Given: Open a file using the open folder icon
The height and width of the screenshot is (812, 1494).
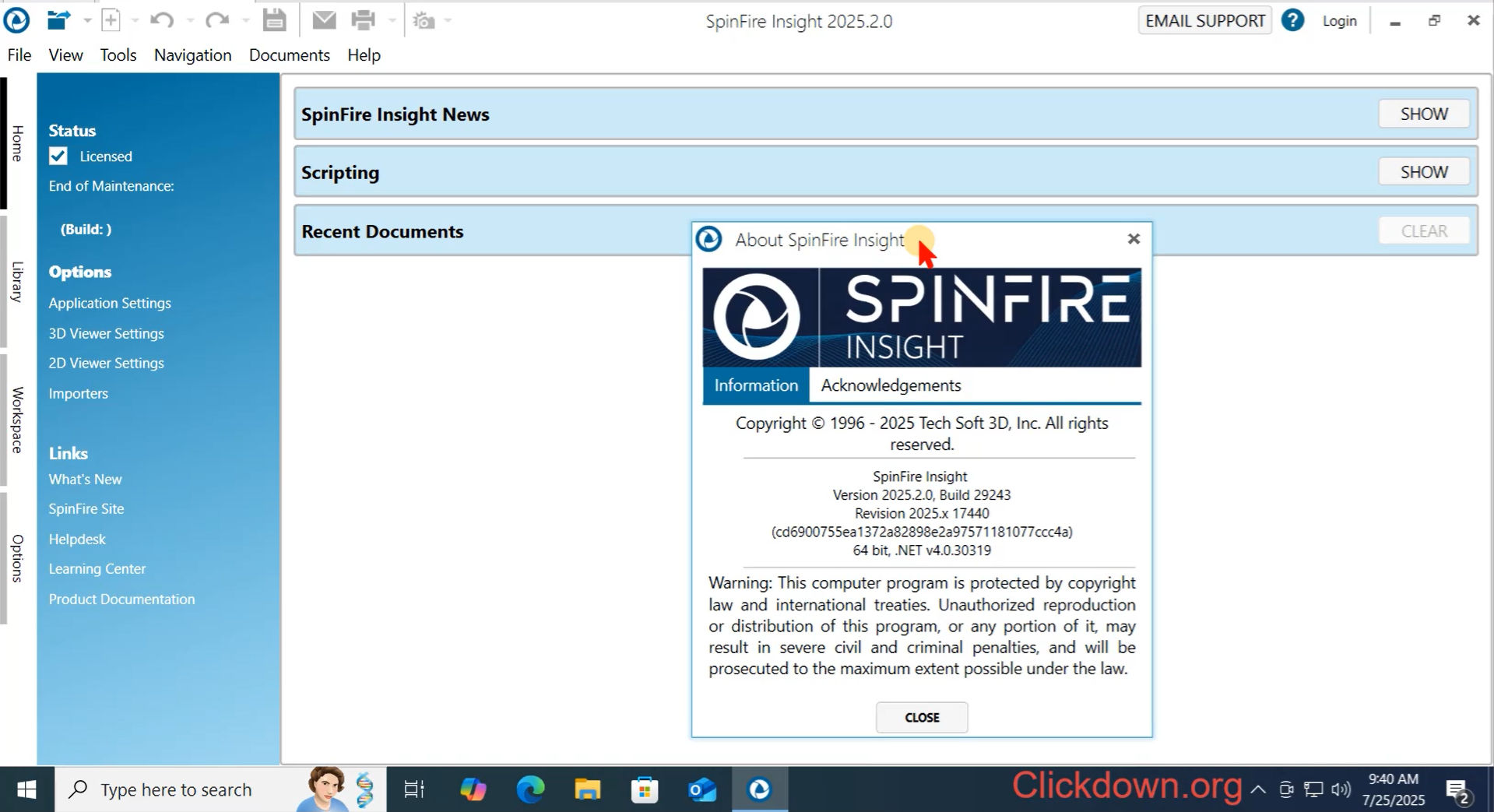Looking at the screenshot, I should coord(58,19).
